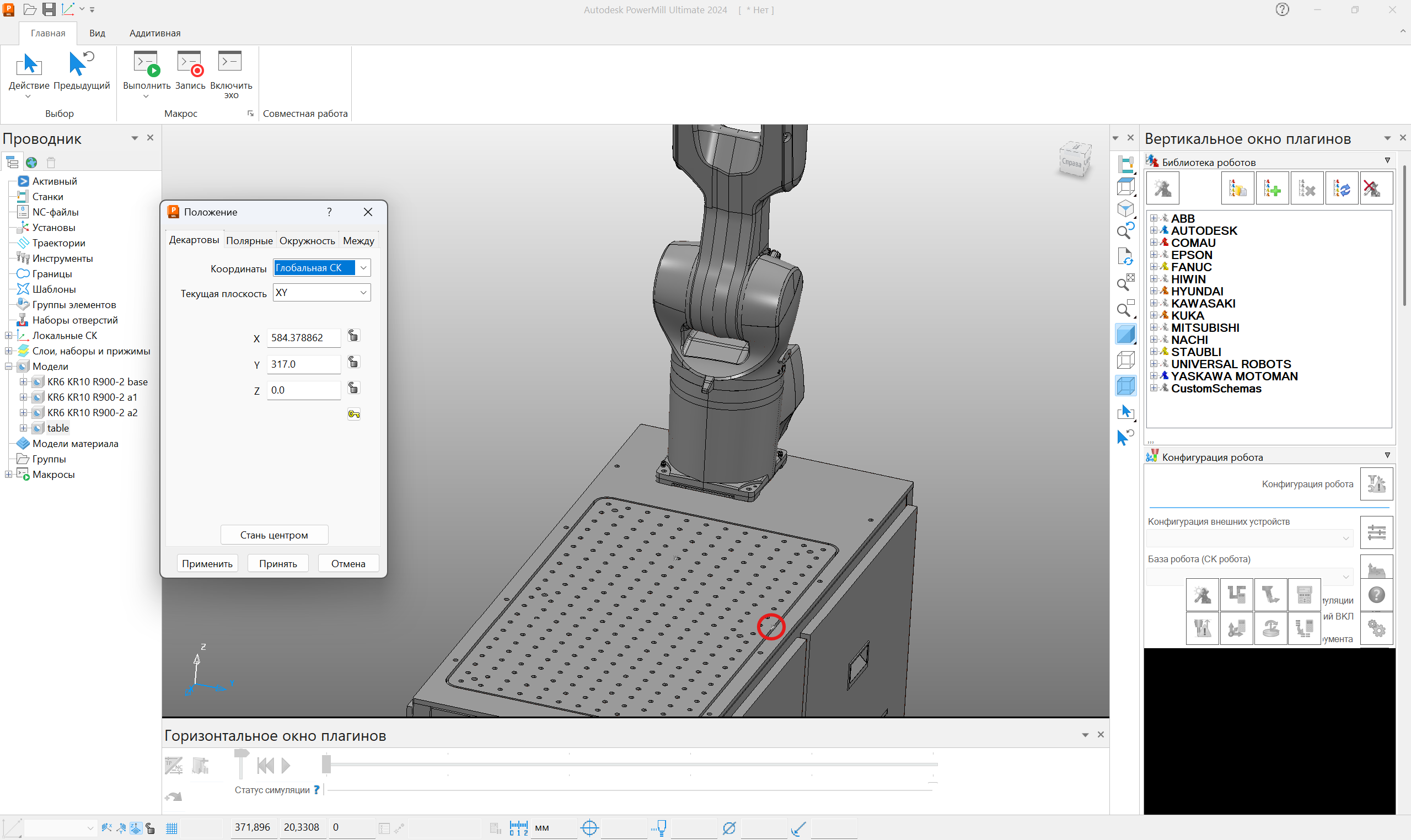Click the external devices configuration sliders icon
1411x840 pixels.
[x=1376, y=532]
